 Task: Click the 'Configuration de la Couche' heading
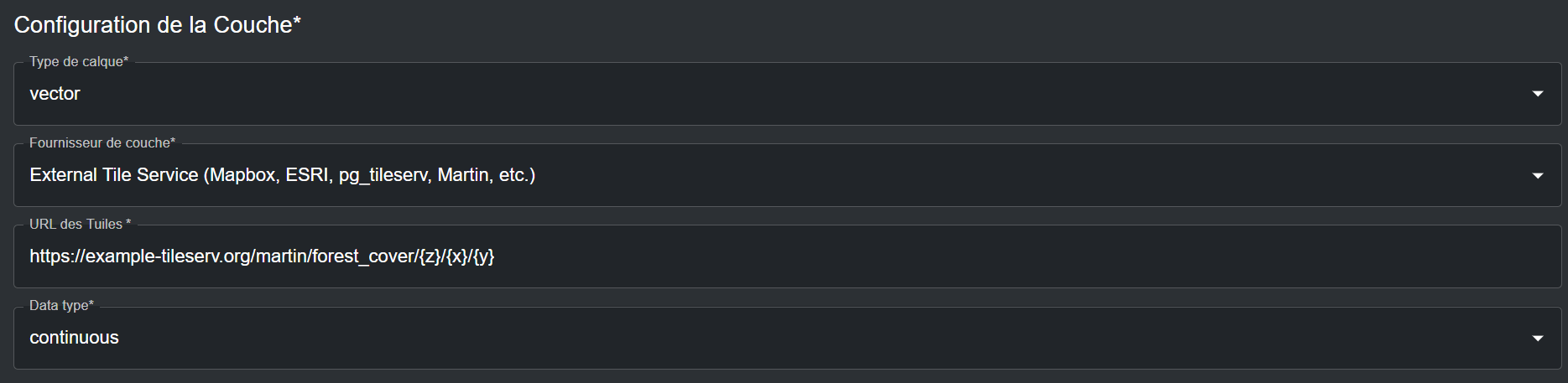(158, 25)
